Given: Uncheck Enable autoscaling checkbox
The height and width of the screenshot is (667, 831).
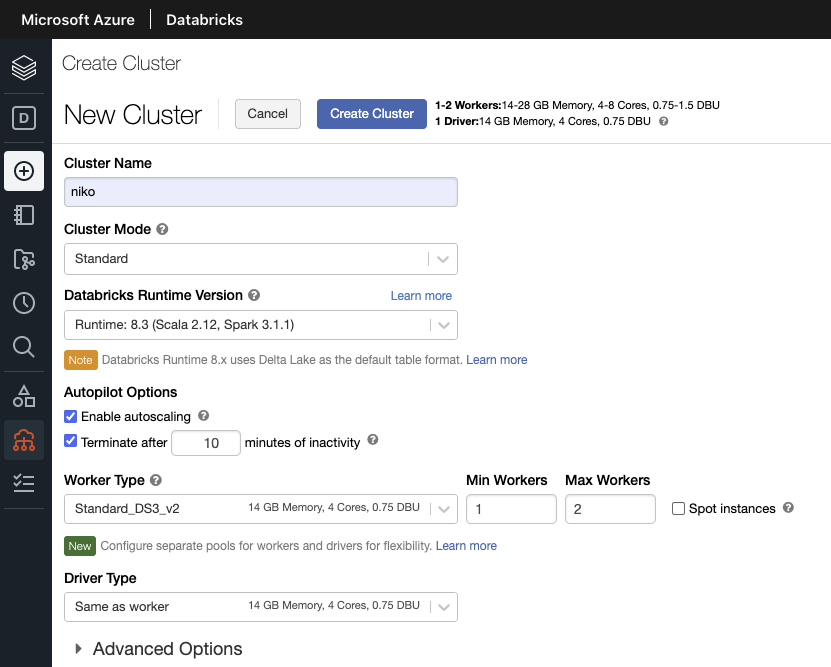Looking at the screenshot, I should (70, 416).
